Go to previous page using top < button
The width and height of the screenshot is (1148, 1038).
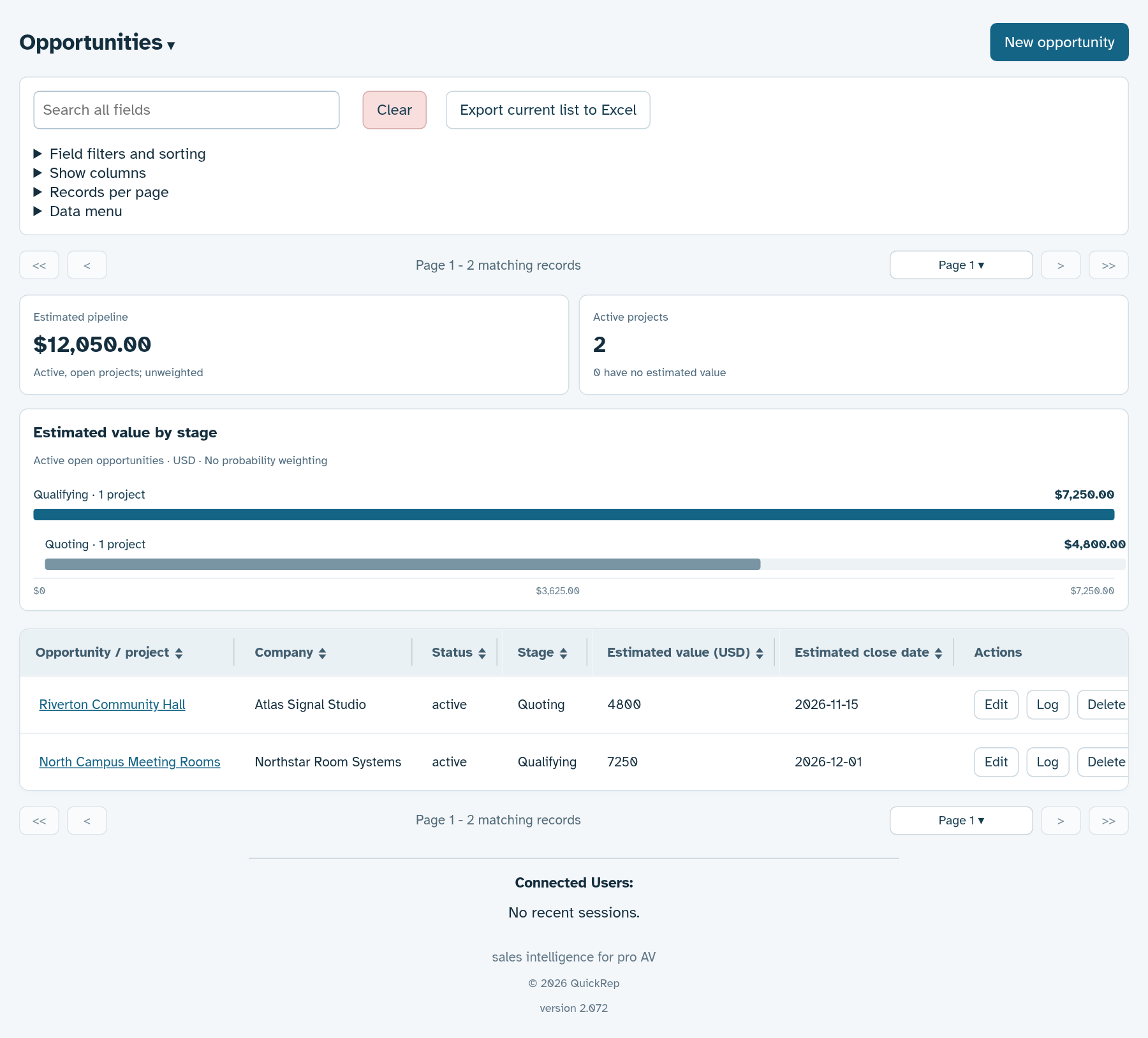(x=87, y=265)
